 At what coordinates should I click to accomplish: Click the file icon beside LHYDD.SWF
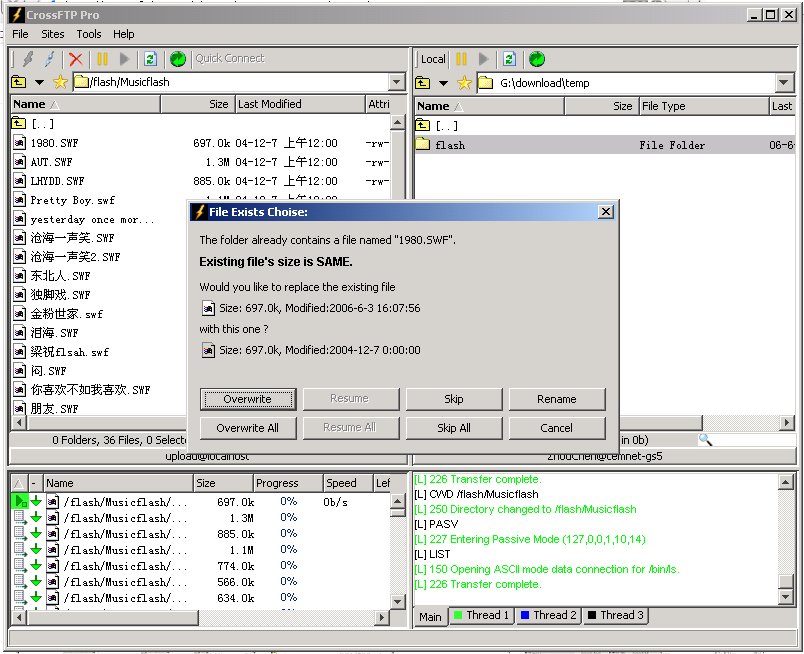click(x=19, y=181)
